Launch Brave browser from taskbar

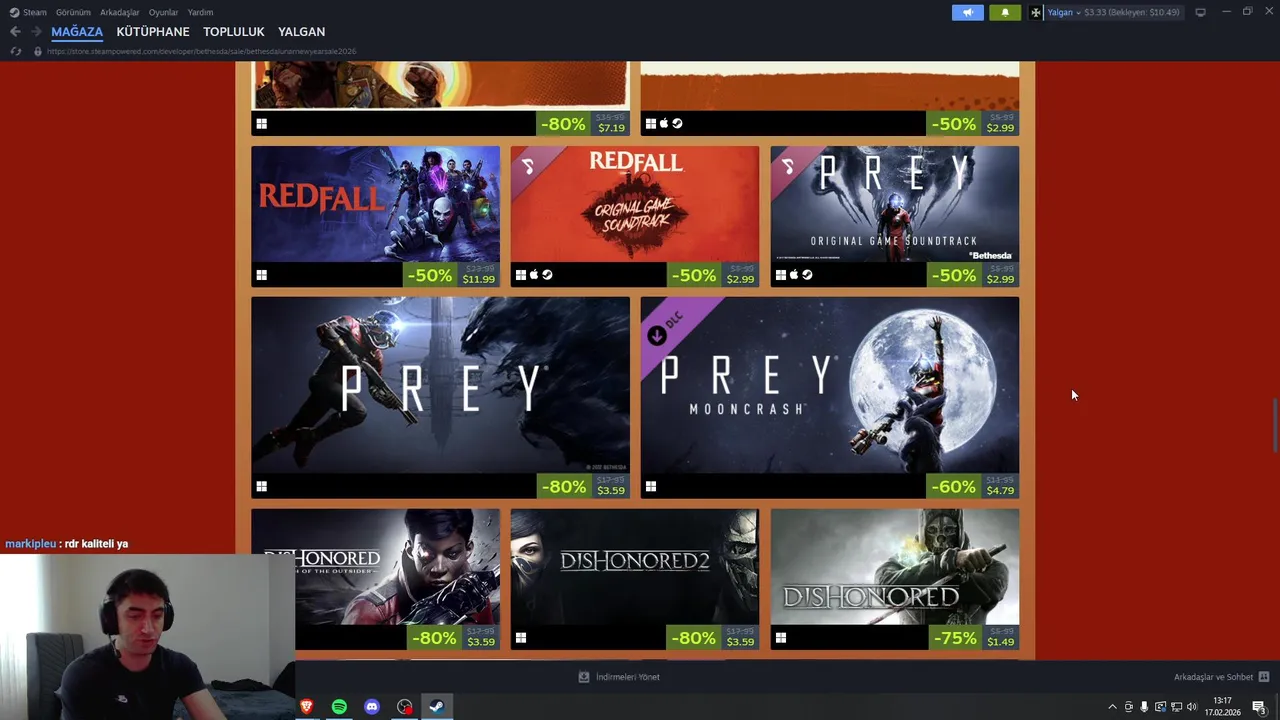[x=306, y=706]
